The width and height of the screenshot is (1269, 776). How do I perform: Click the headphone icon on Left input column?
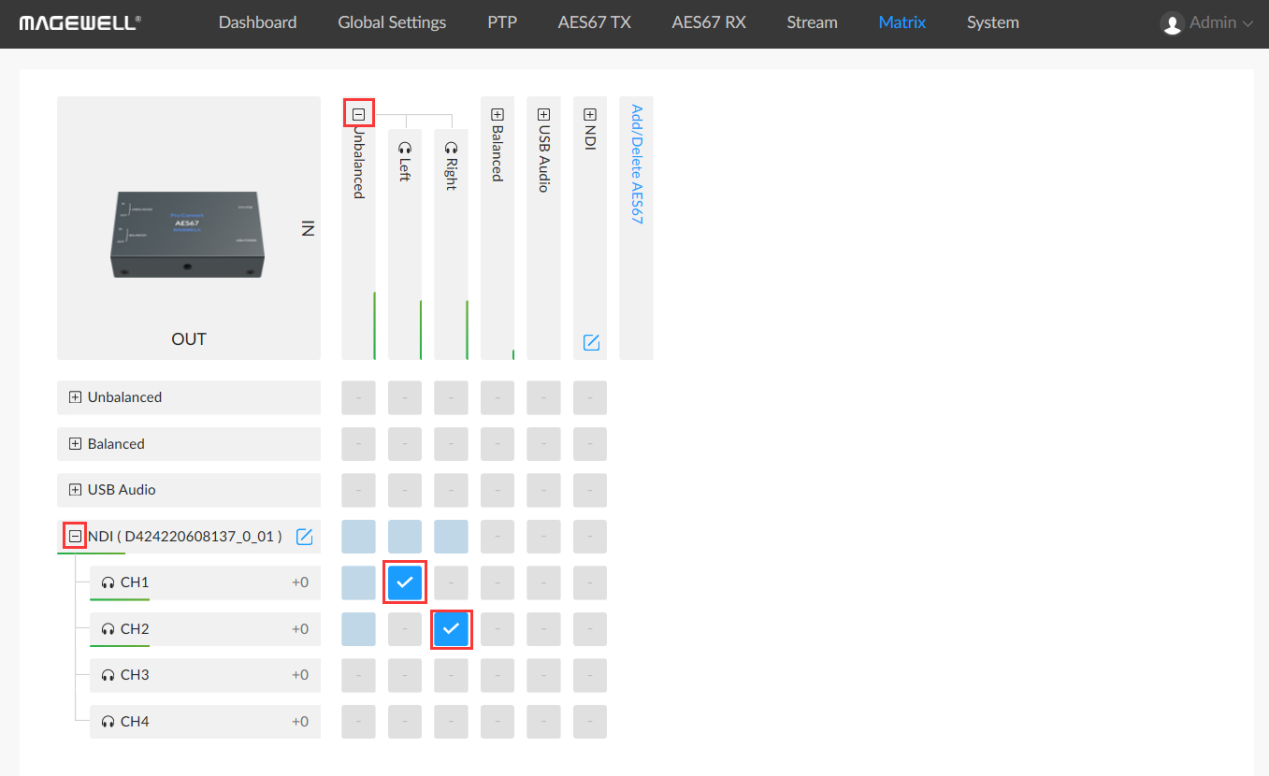tap(404, 146)
